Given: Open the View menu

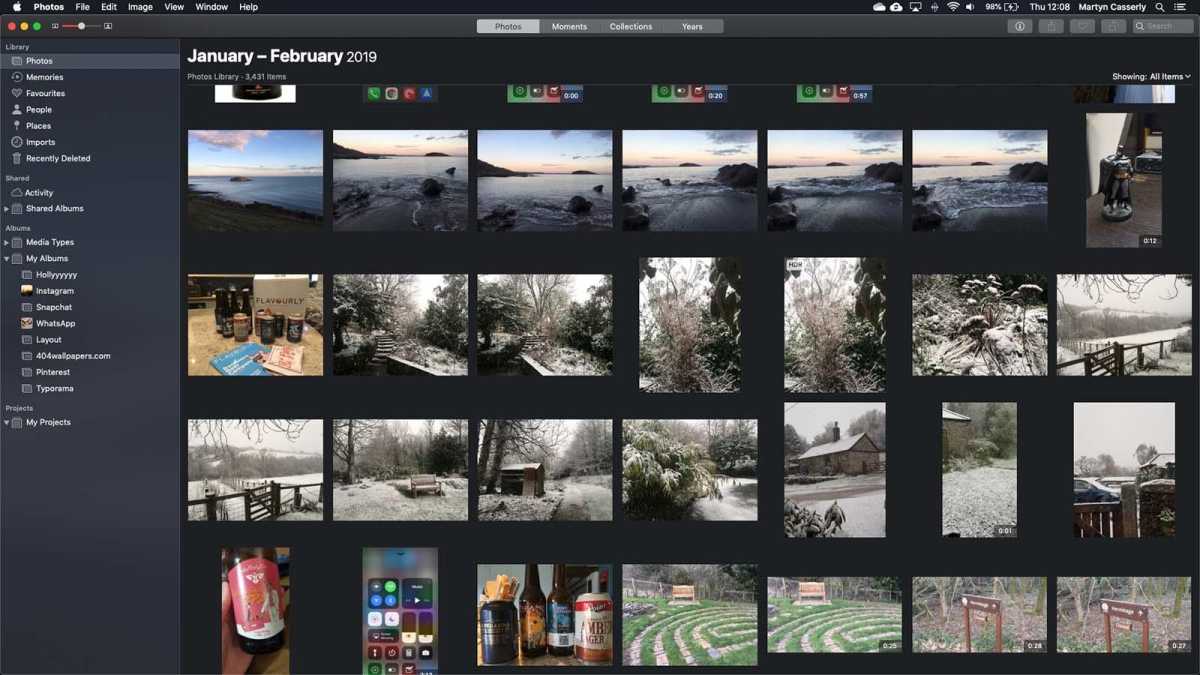Looking at the screenshot, I should point(174,7).
